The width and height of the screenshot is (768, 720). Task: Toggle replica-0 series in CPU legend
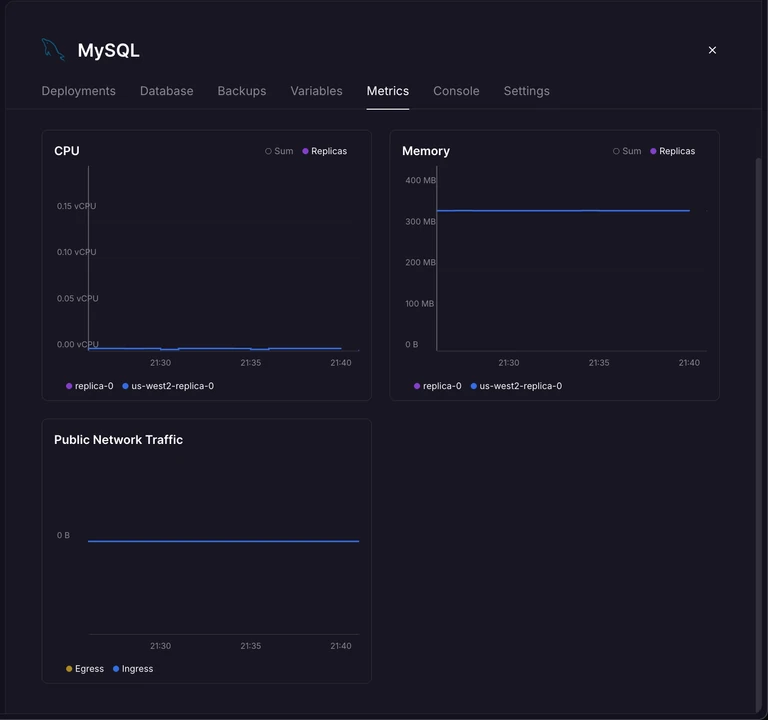90,386
